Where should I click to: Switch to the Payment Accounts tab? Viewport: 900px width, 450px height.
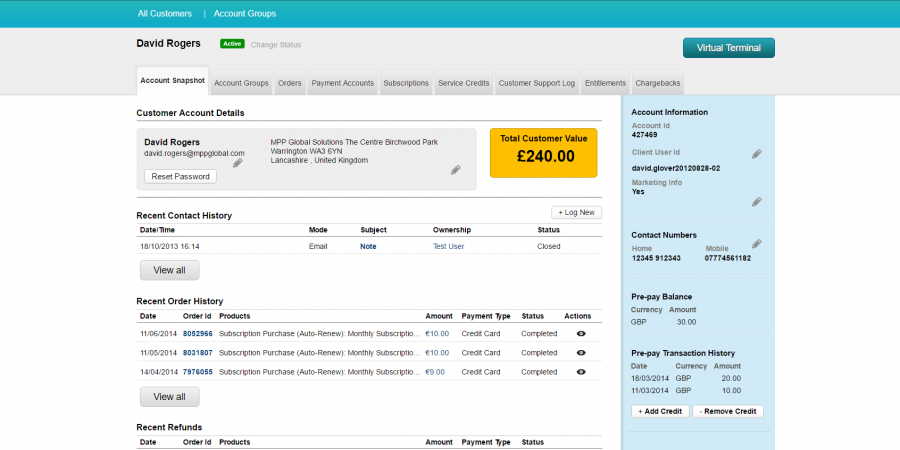click(x=343, y=83)
